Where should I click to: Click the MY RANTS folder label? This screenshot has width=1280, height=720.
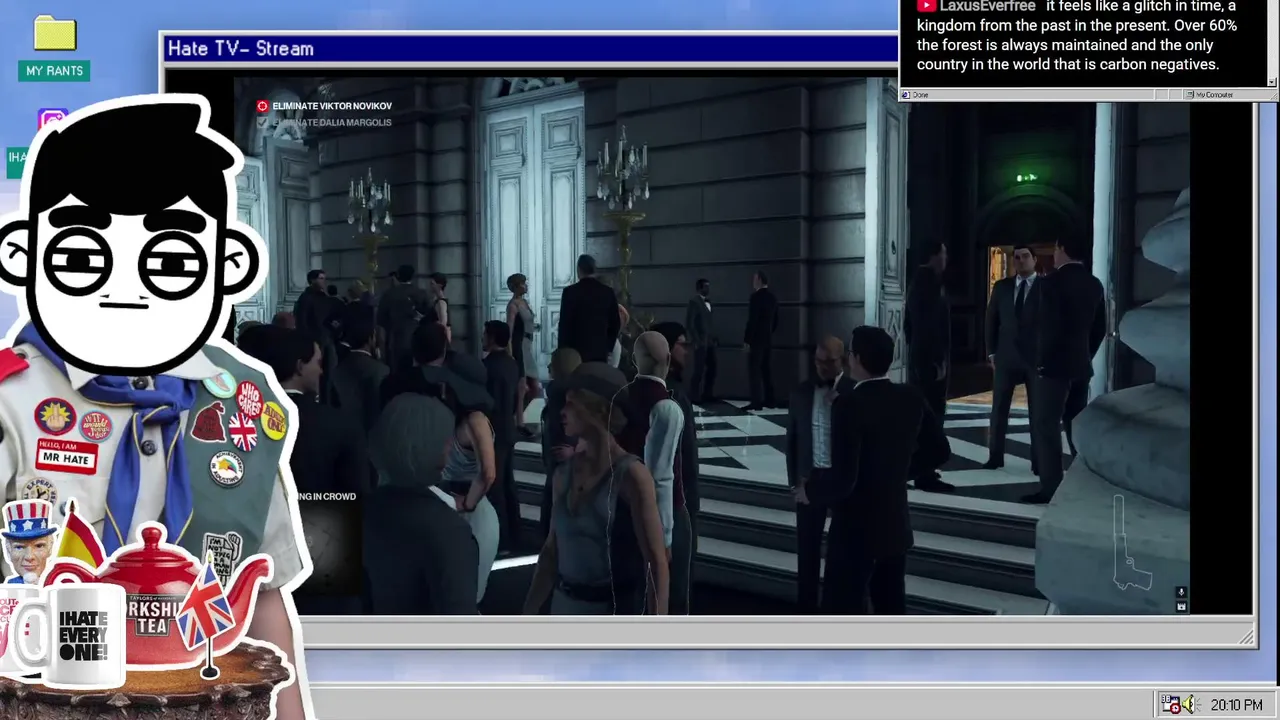(54, 71)
